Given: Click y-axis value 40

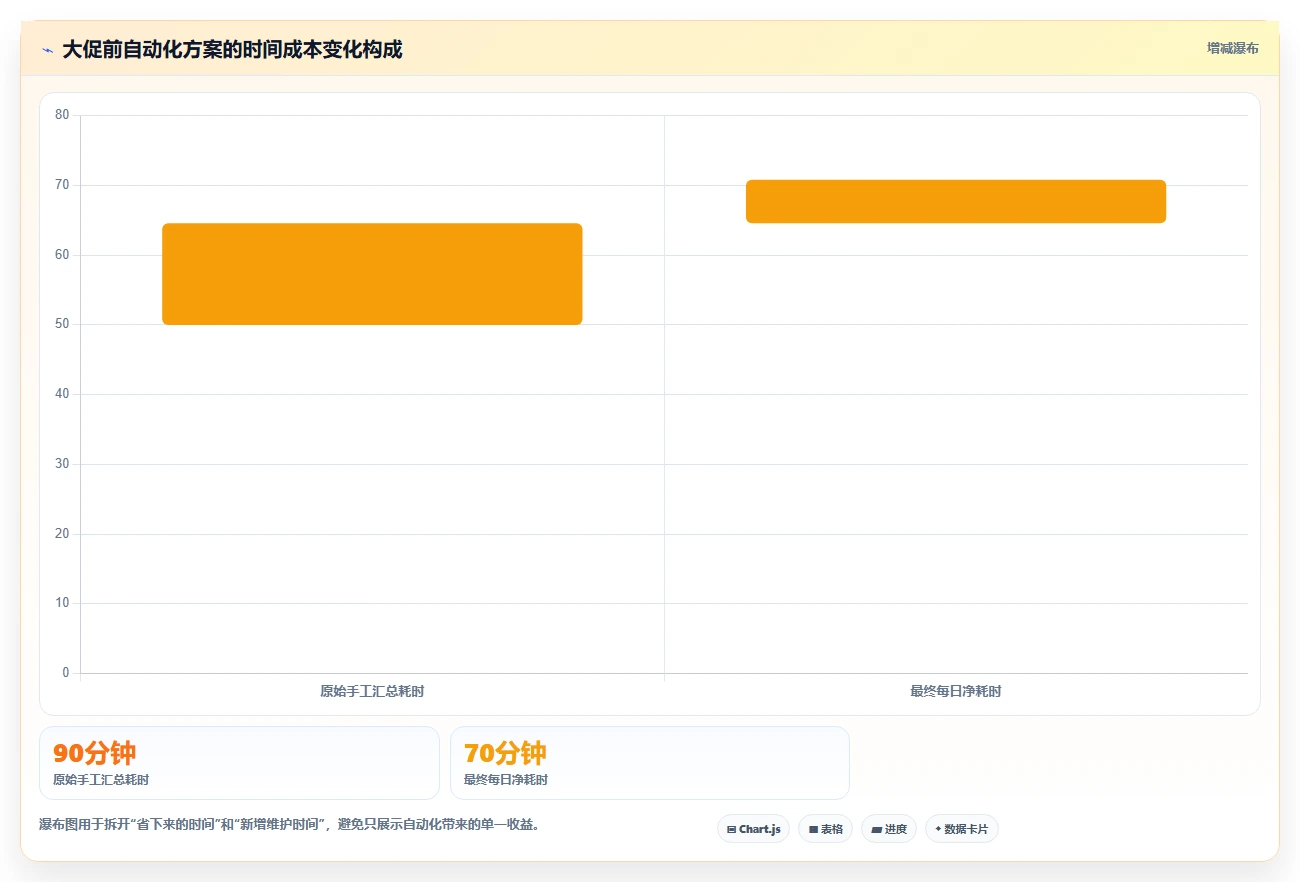Looking at the screenshot, I should (62, 394).
